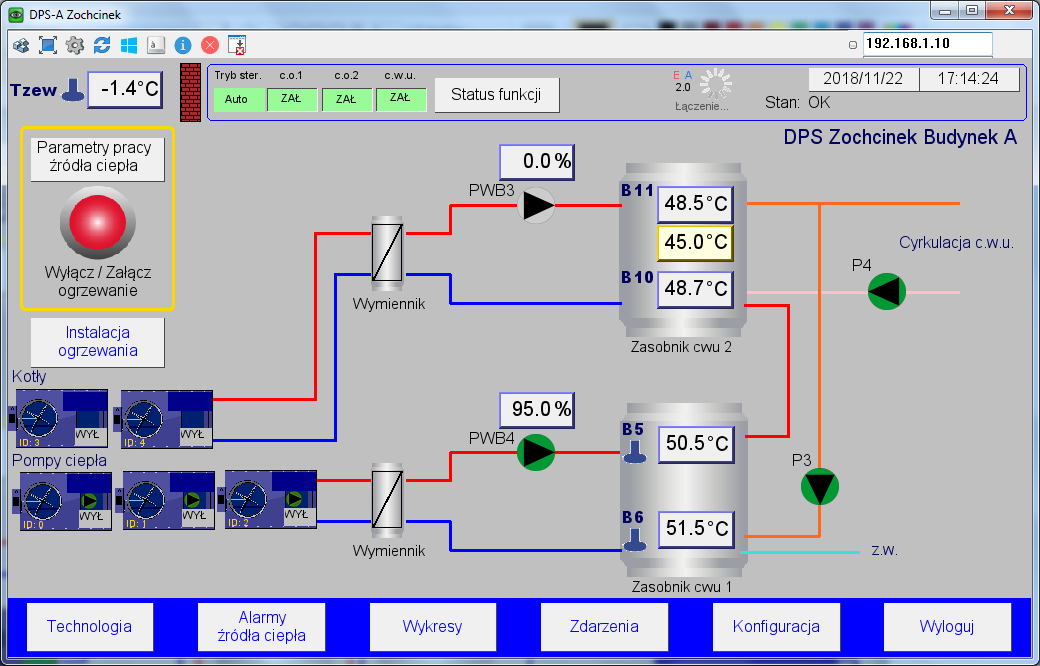
Task: Click the -1.4°C outdoor temperature value
Action: tap(125, 89)
